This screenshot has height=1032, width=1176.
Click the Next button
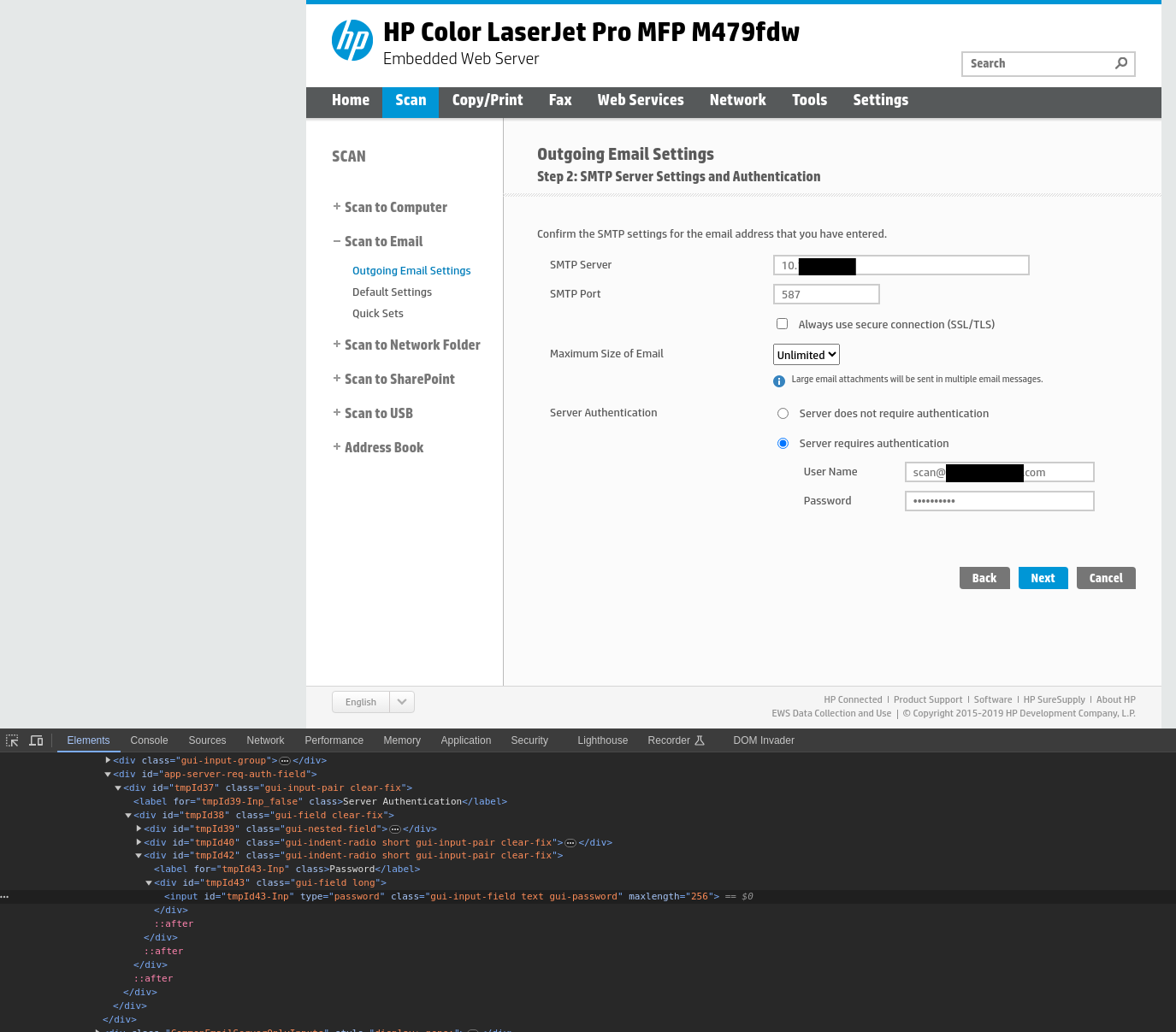[x=1043, y=578]
